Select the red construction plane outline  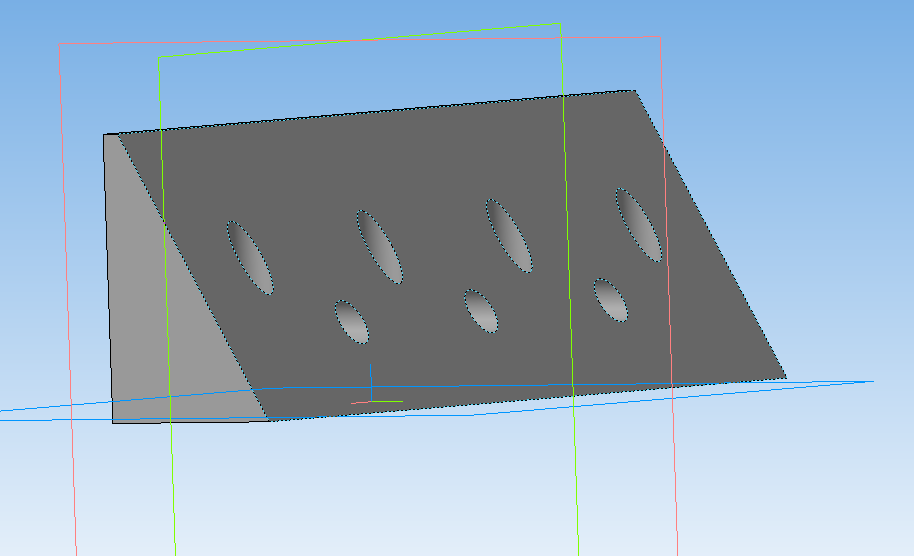[67, 300]
